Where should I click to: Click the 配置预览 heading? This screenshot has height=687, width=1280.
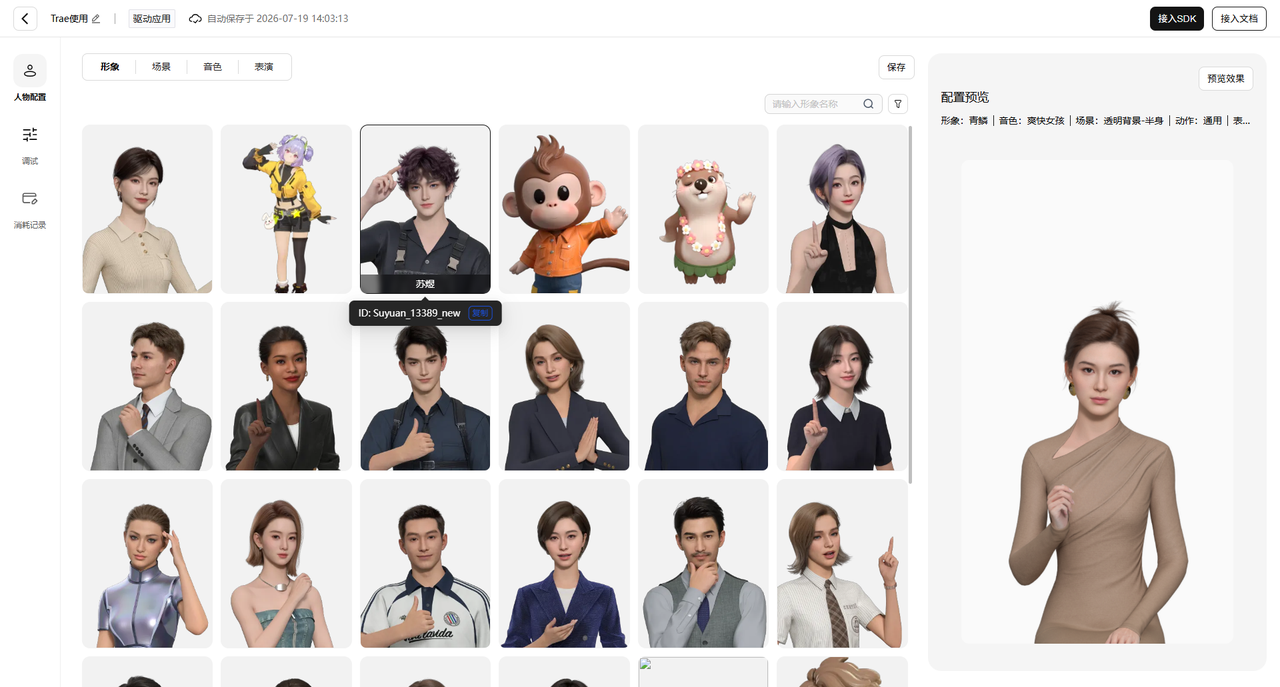coord(965,97)
